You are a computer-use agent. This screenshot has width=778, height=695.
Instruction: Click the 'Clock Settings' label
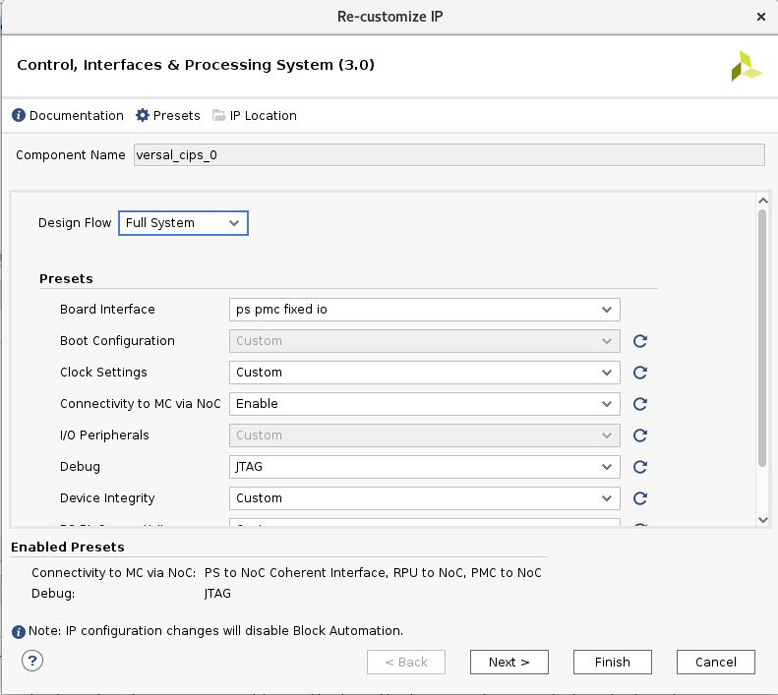tap(104, 372)
